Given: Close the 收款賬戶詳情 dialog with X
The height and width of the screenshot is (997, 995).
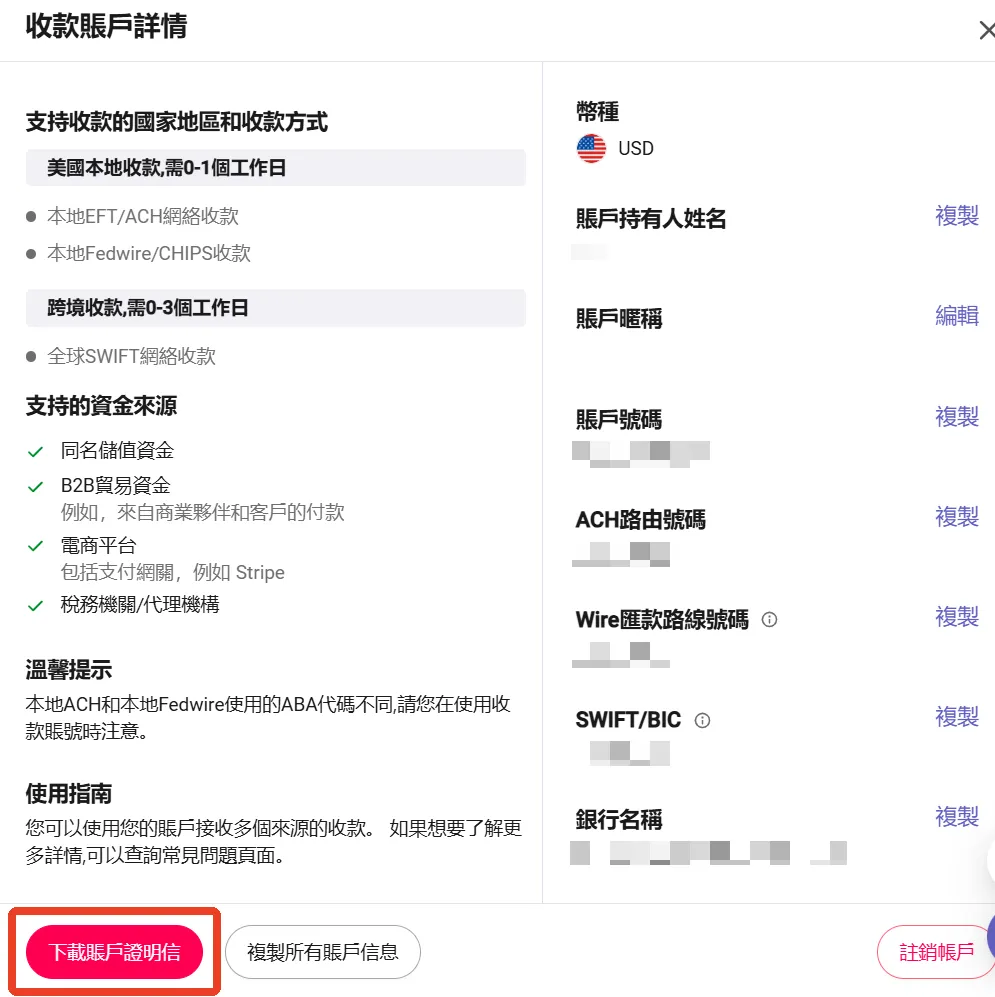Looking at the screenshot, I should pyautogui.click(x=986, y=31).
